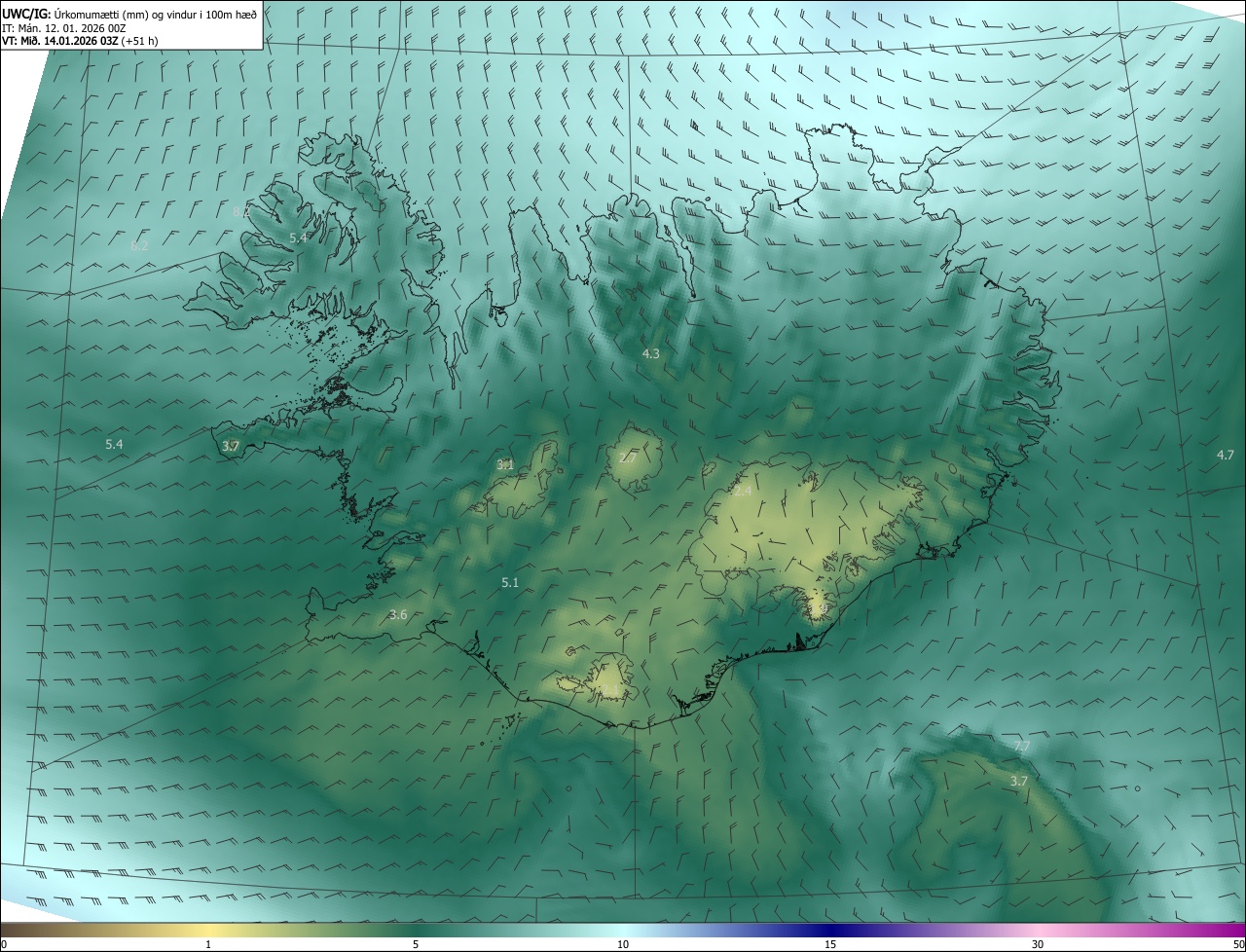Click the 2.4 value on the large glacier

coord(743,492)
